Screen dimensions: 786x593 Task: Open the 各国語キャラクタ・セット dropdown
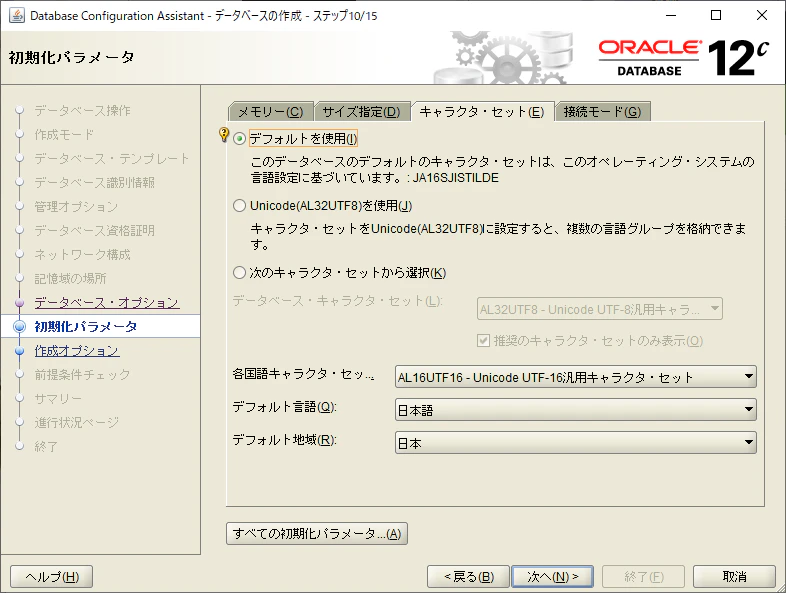(x=575, y=377)
